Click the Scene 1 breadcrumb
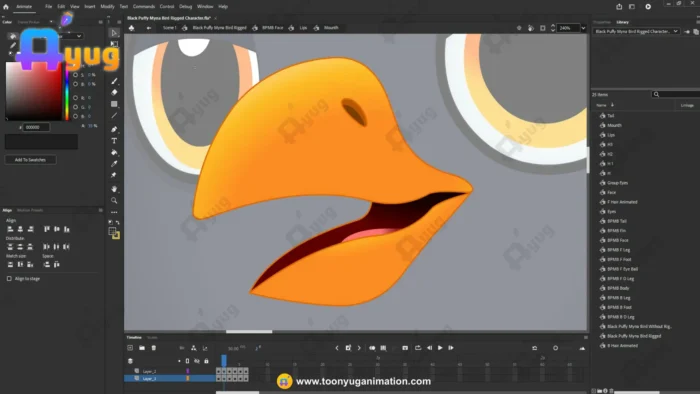 169,28
